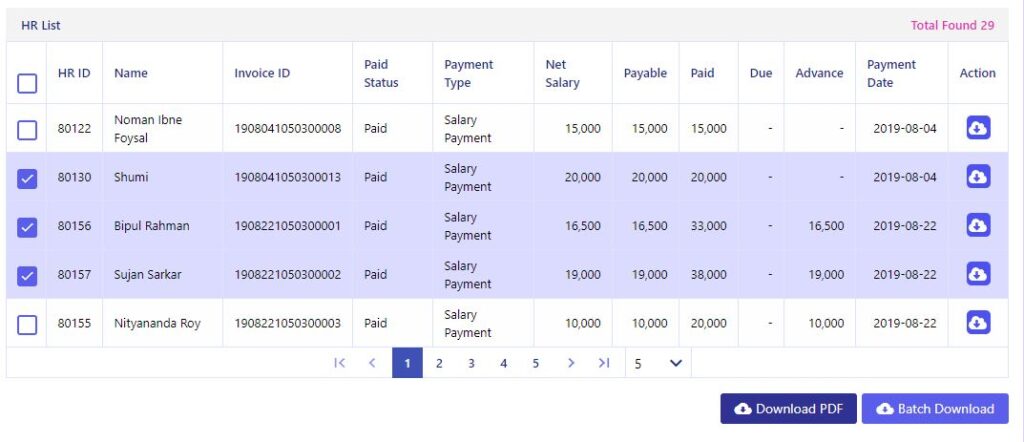This screenshot has width=1024, height=442.
Task: Check the box for HR ID 80122
Action: click(27, 130)
